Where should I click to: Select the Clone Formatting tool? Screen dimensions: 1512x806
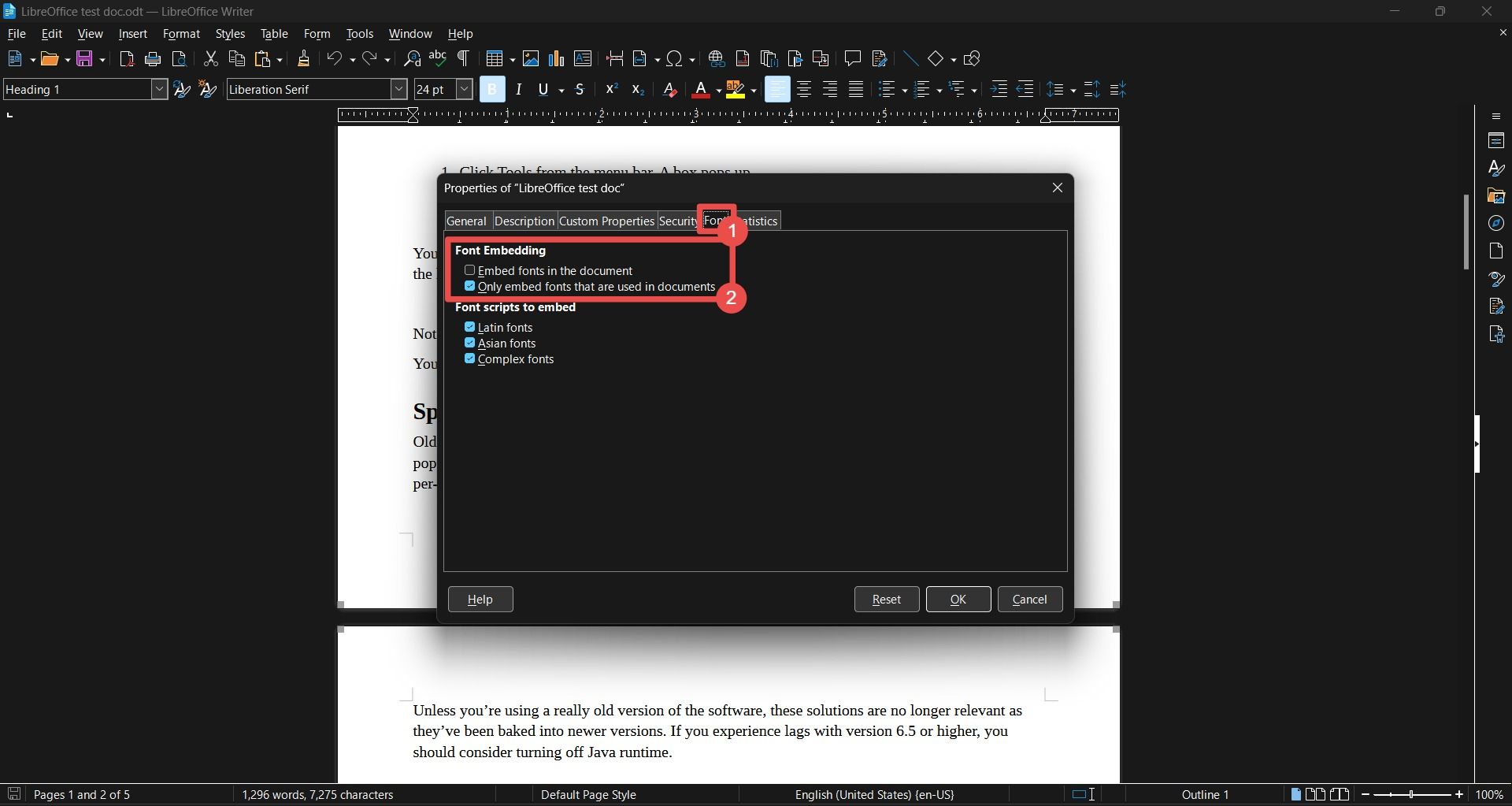pyautogui.click(x=304, y=58)
